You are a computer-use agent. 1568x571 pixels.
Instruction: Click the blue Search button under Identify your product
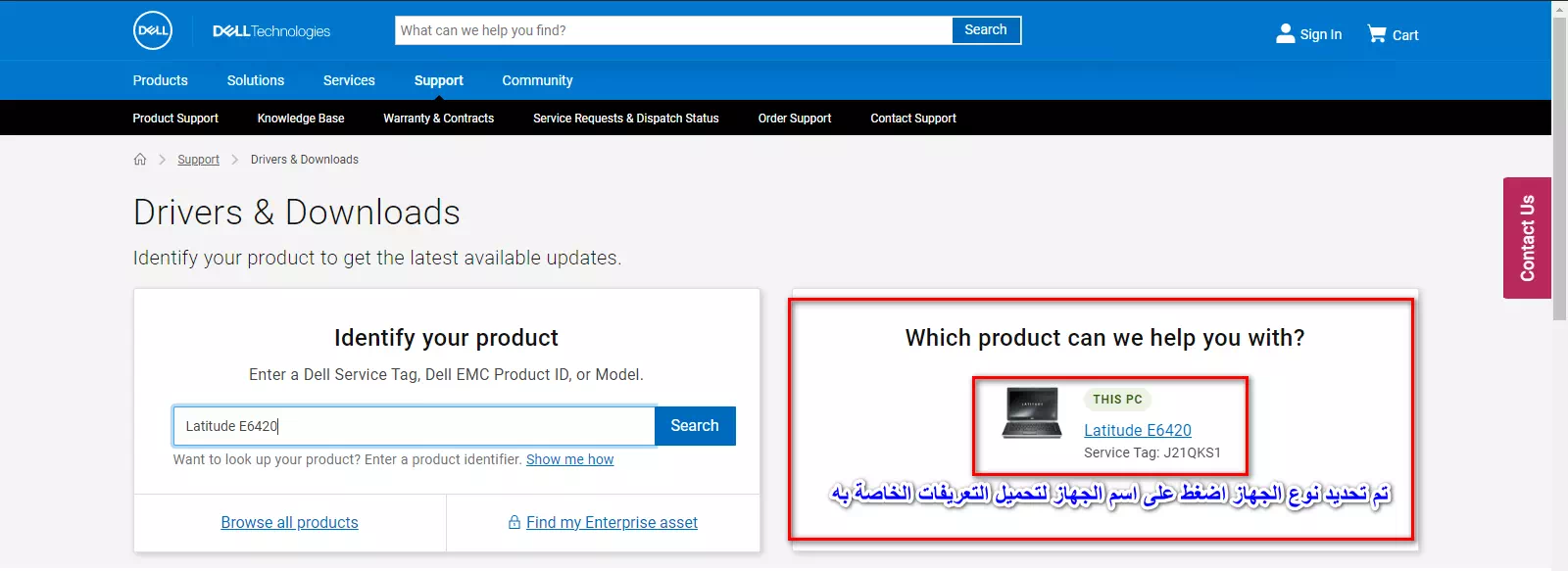pyautogui.click(x=695, y=426)
